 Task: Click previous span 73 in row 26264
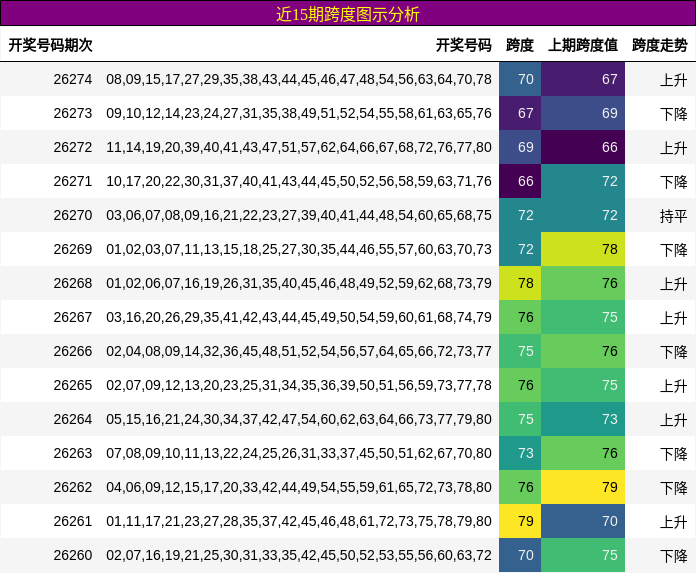[583, 419]
